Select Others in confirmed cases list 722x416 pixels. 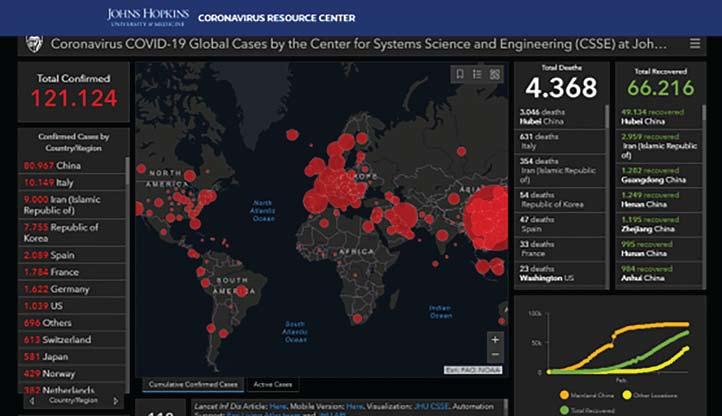coord(71,323)
